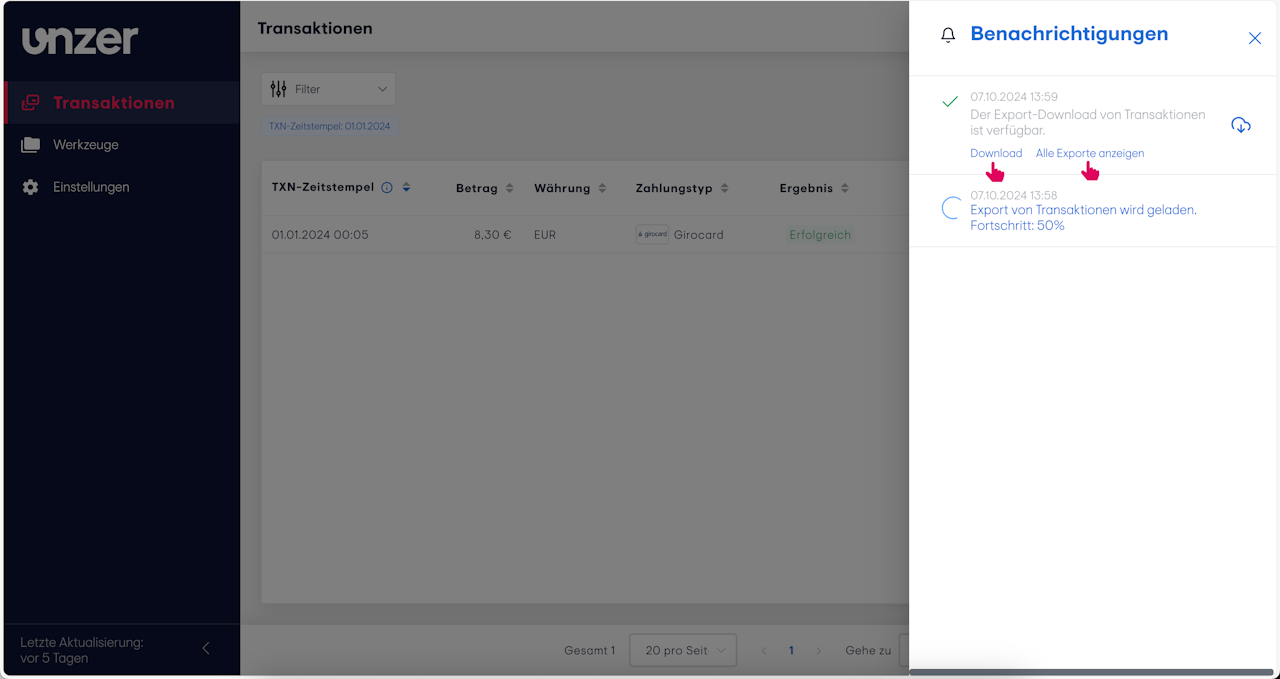Sort by Zahlungstyp column arrows
1280x679 pixels.
(x=724, y=188)
